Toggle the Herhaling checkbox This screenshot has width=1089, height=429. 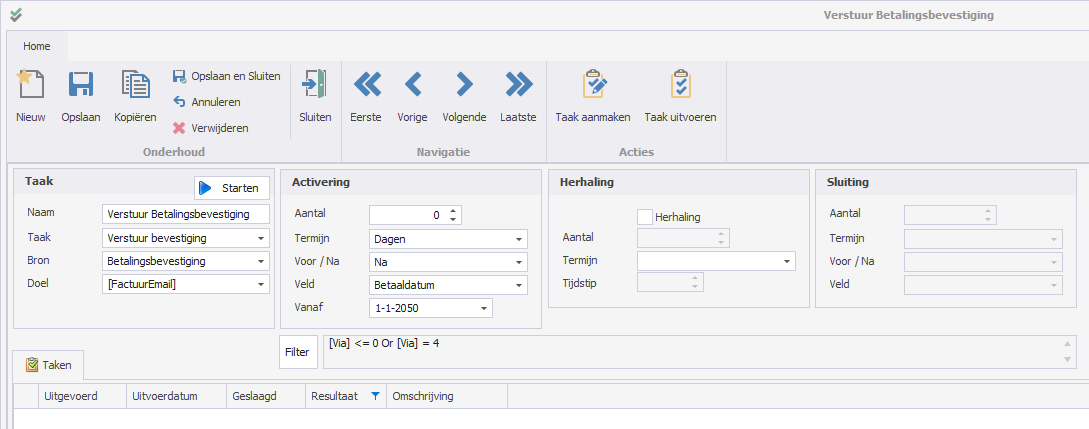[x=645, y=217]
